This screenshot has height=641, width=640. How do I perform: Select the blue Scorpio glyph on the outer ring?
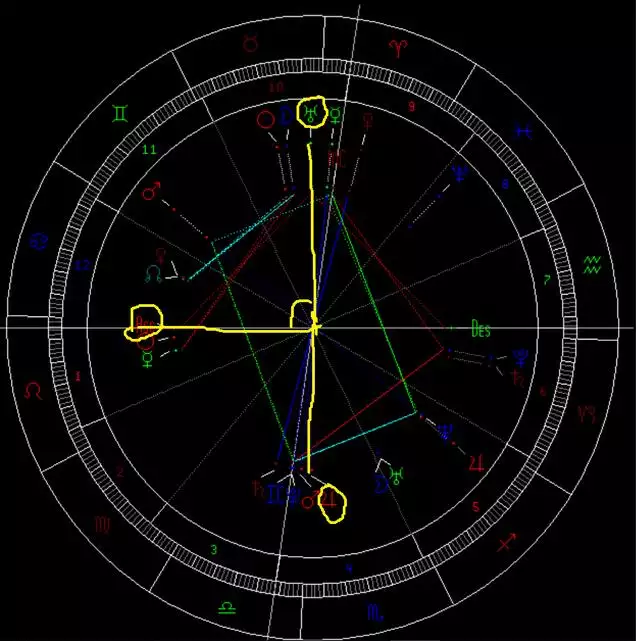(374, 609)
